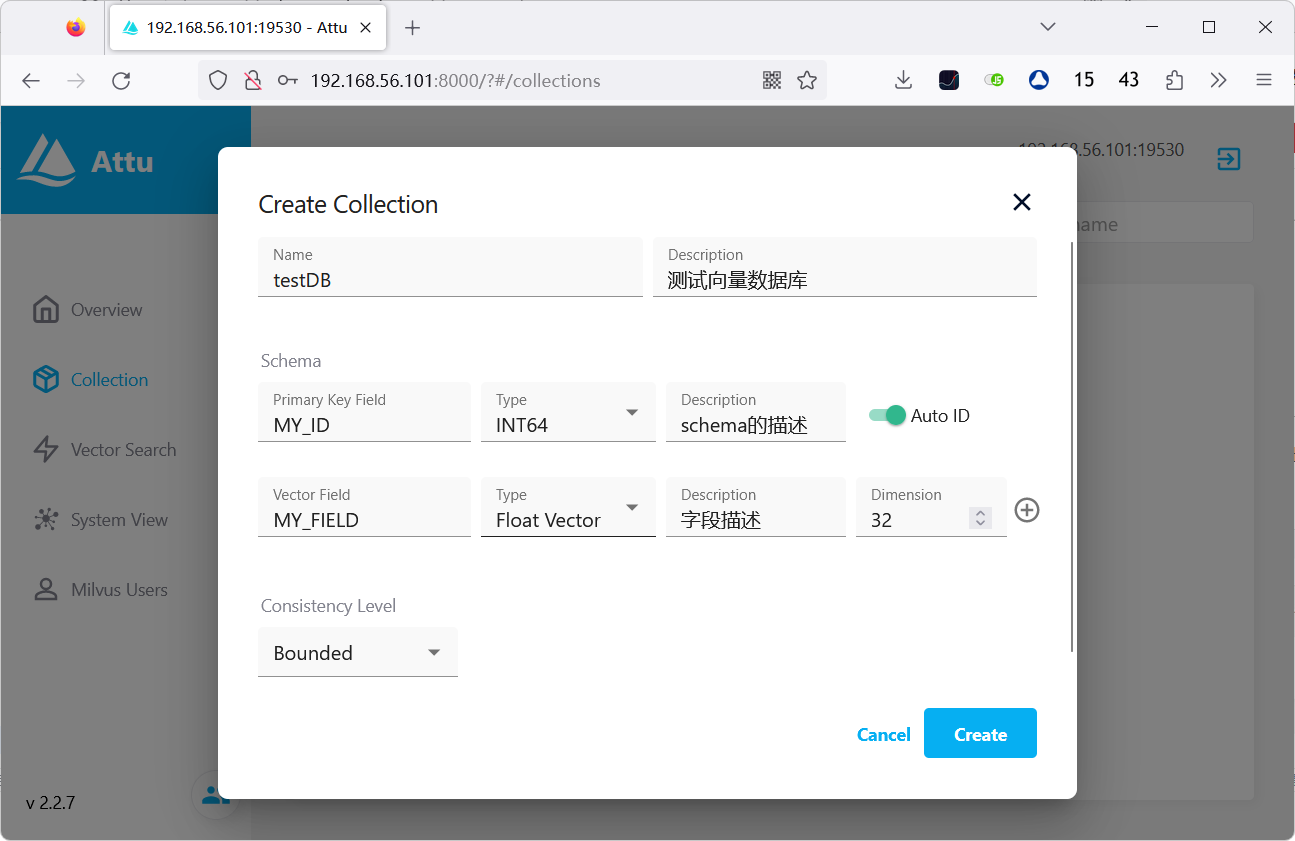The height and width of the screenshot is (841, 1295).
Task: Cancel collection creation
Action: (884, 734)
